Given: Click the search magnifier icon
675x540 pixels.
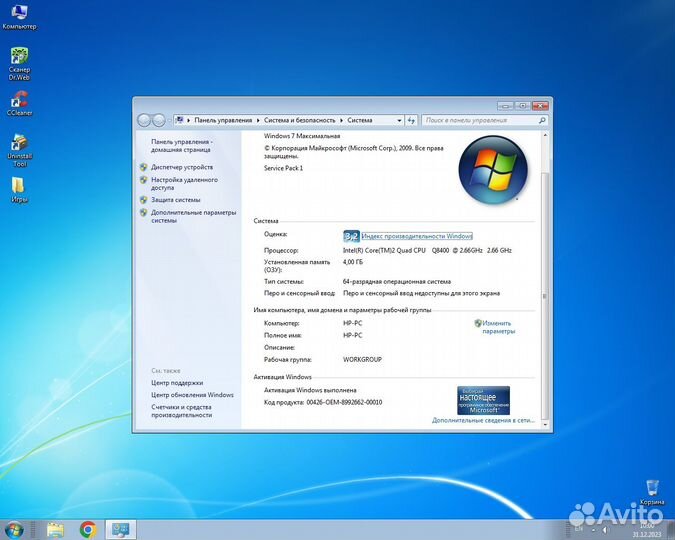Looking at the screenshot, I should [x=542, y=120].
